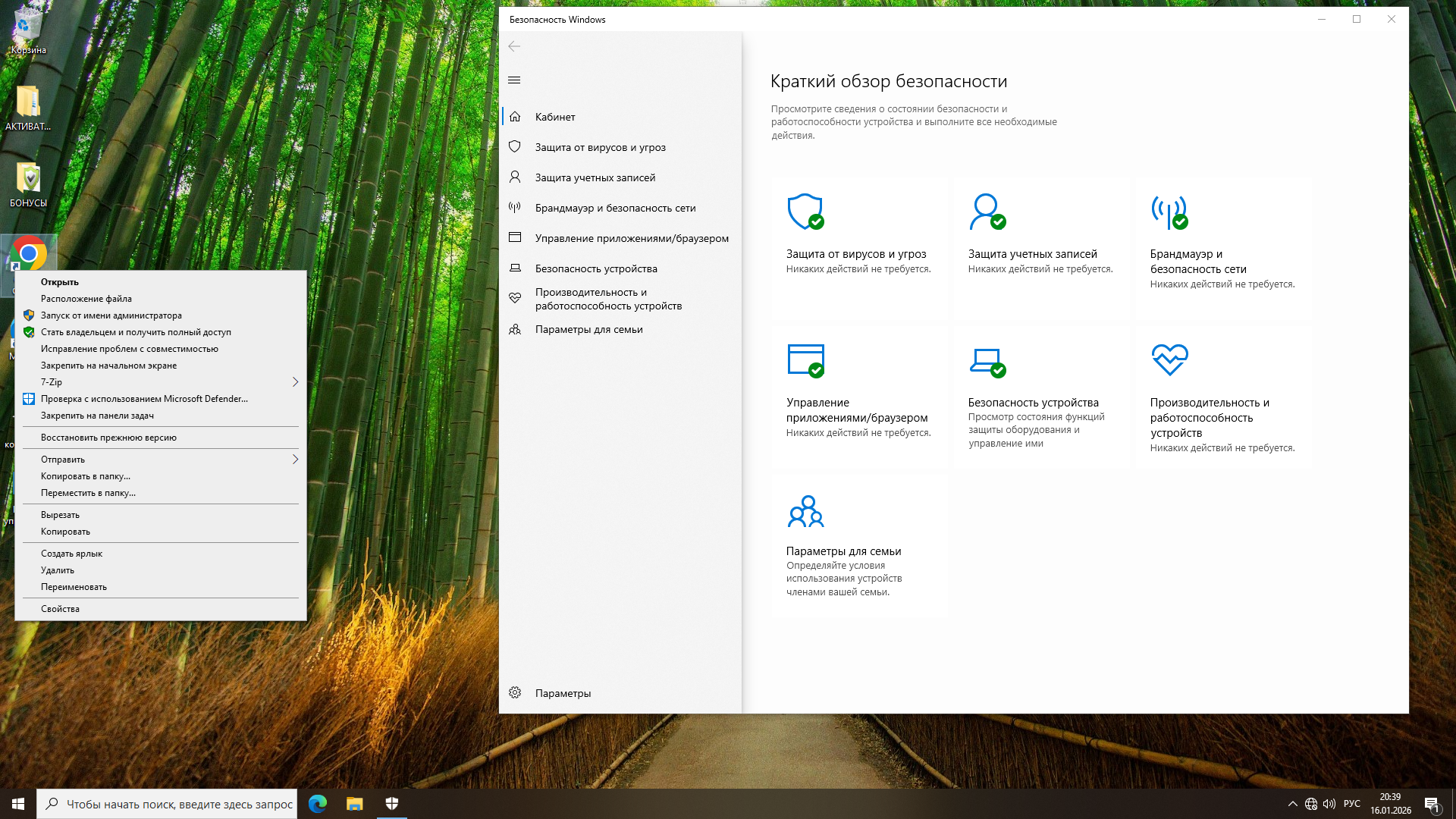Select Свойства in context menu
This screenshot has height=819, width=1456.
[x=61, y=609]
